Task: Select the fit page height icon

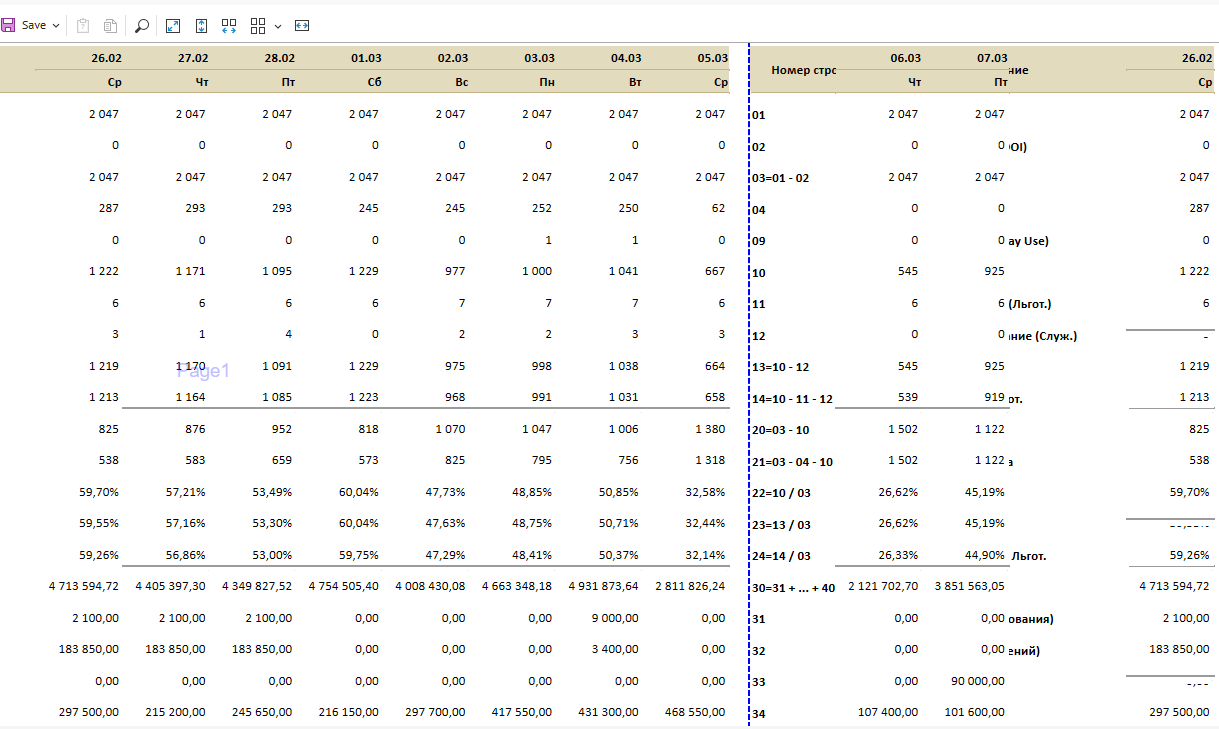Action: coord(201,26)
